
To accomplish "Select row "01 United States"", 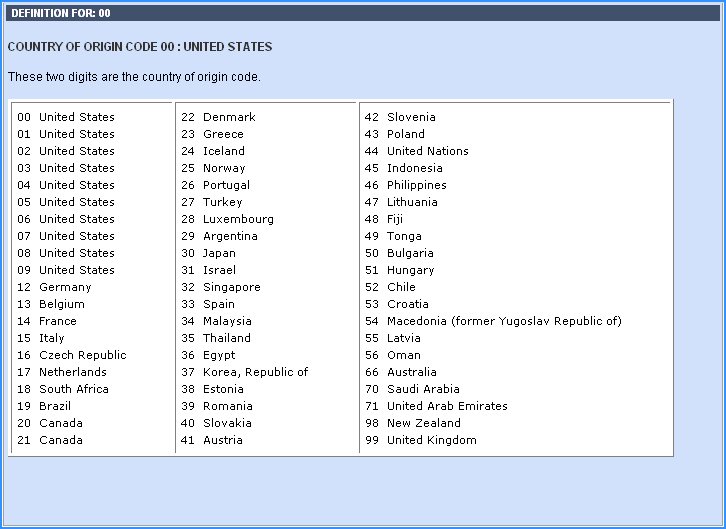I will click(66, 134).
